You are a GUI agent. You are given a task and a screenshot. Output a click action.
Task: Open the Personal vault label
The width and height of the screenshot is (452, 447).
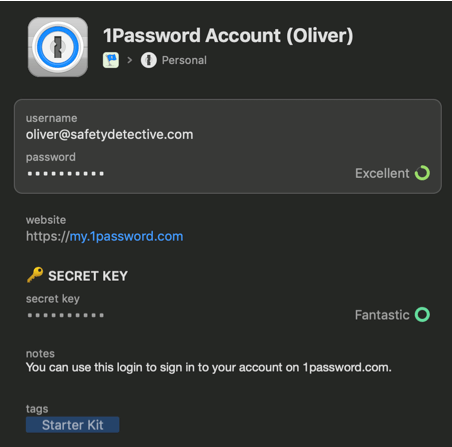click(x=184, y=60)
